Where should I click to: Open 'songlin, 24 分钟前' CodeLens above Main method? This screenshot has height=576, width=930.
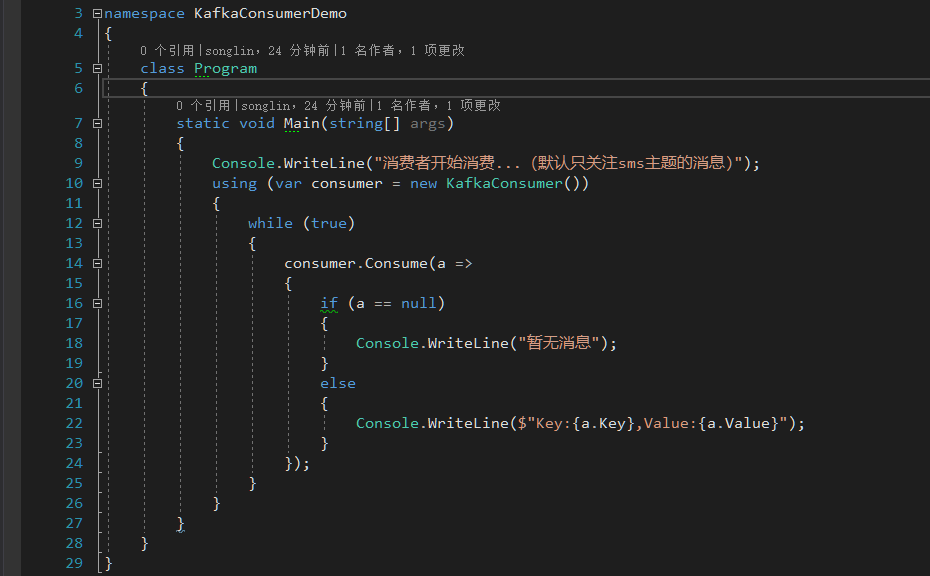tap(304, 106)
